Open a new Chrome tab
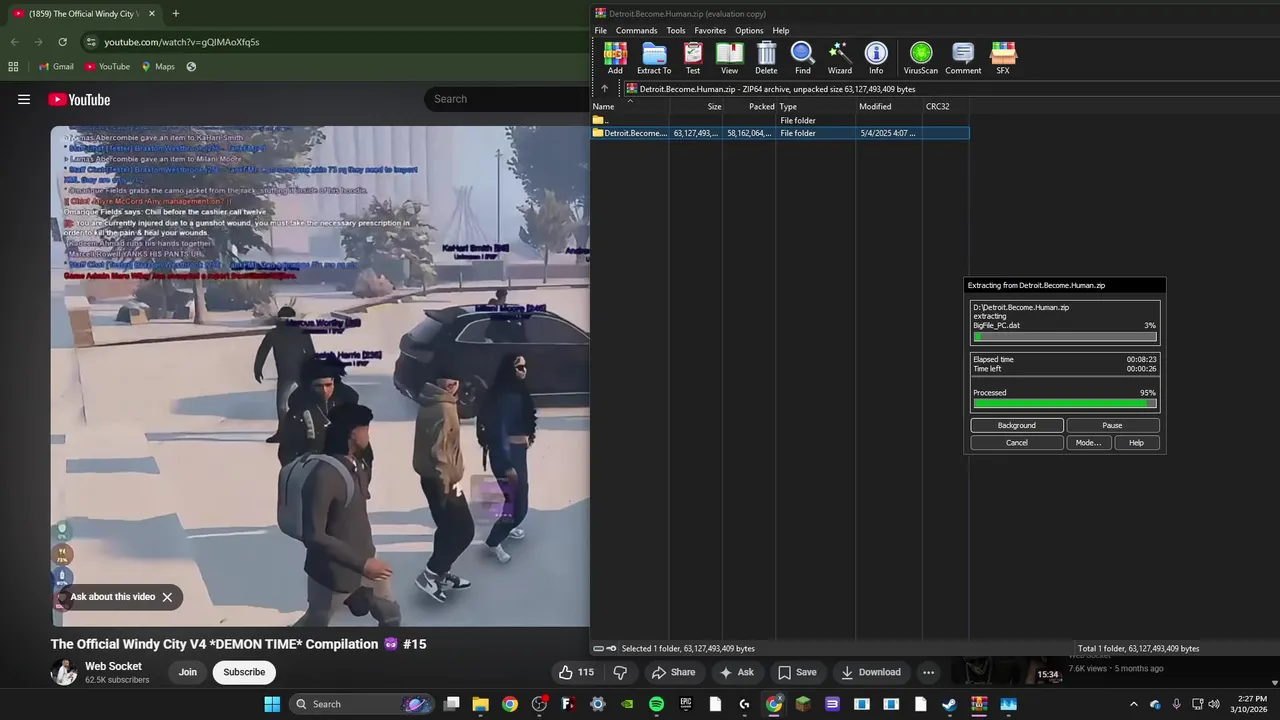 pyautogui.click(x=175, y=14)
